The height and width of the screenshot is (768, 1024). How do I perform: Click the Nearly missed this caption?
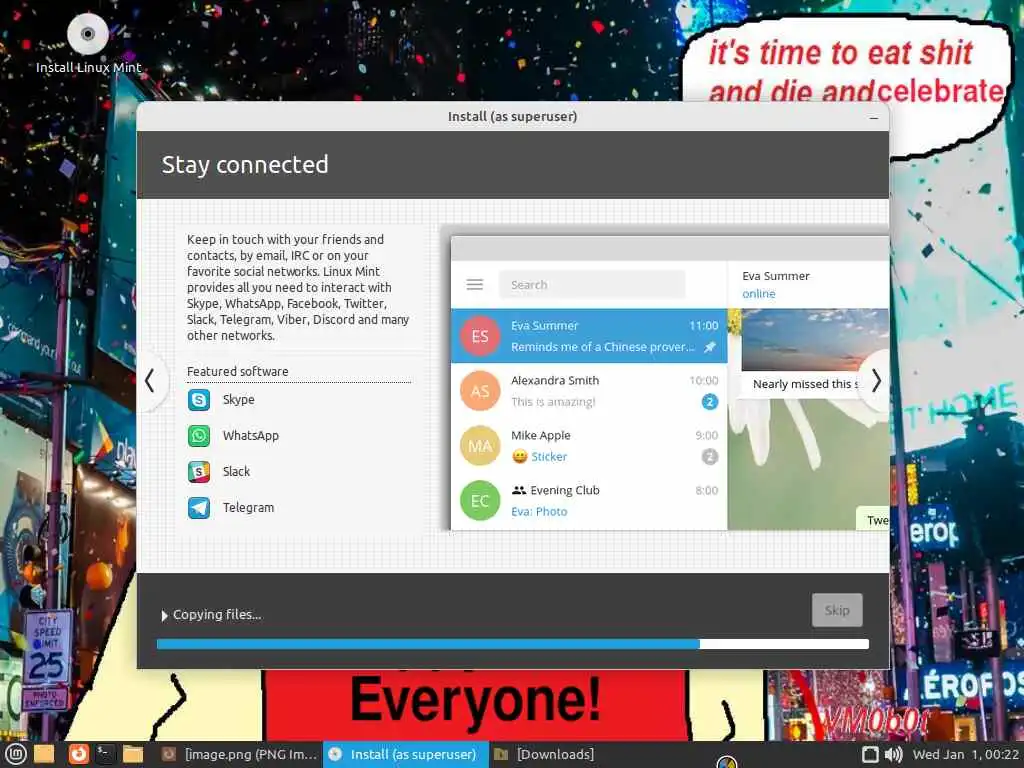pyautogui.click(x=805, y=384)
